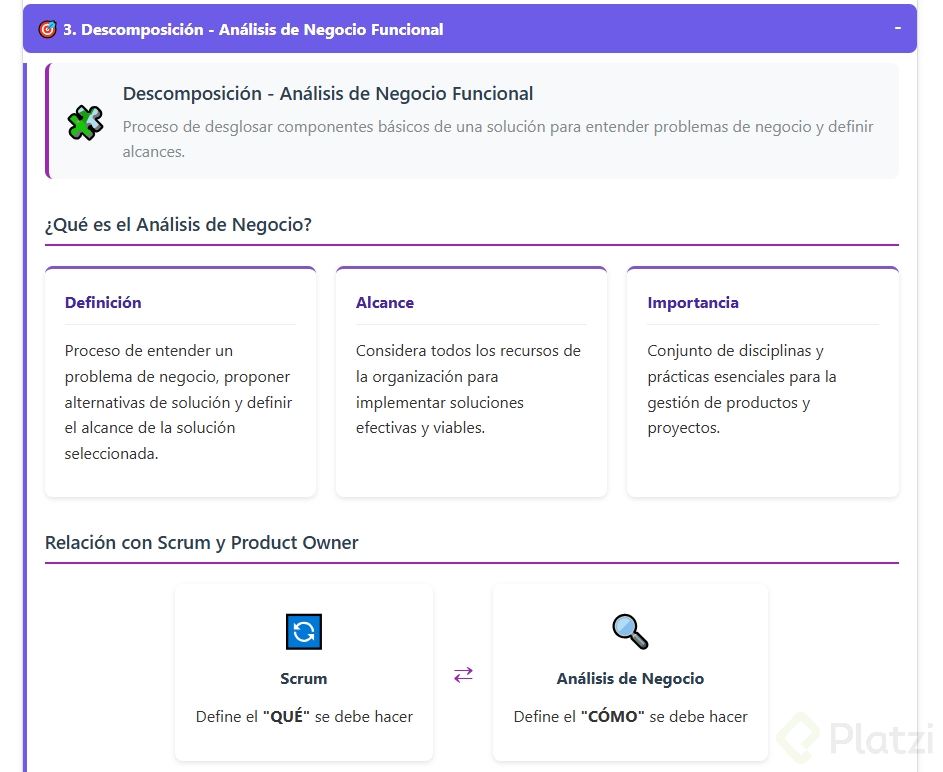This screenshot has height=772, width=943.
Task: Click the 'Análisis de Negocio' card label
Action: tap(630, 679)
